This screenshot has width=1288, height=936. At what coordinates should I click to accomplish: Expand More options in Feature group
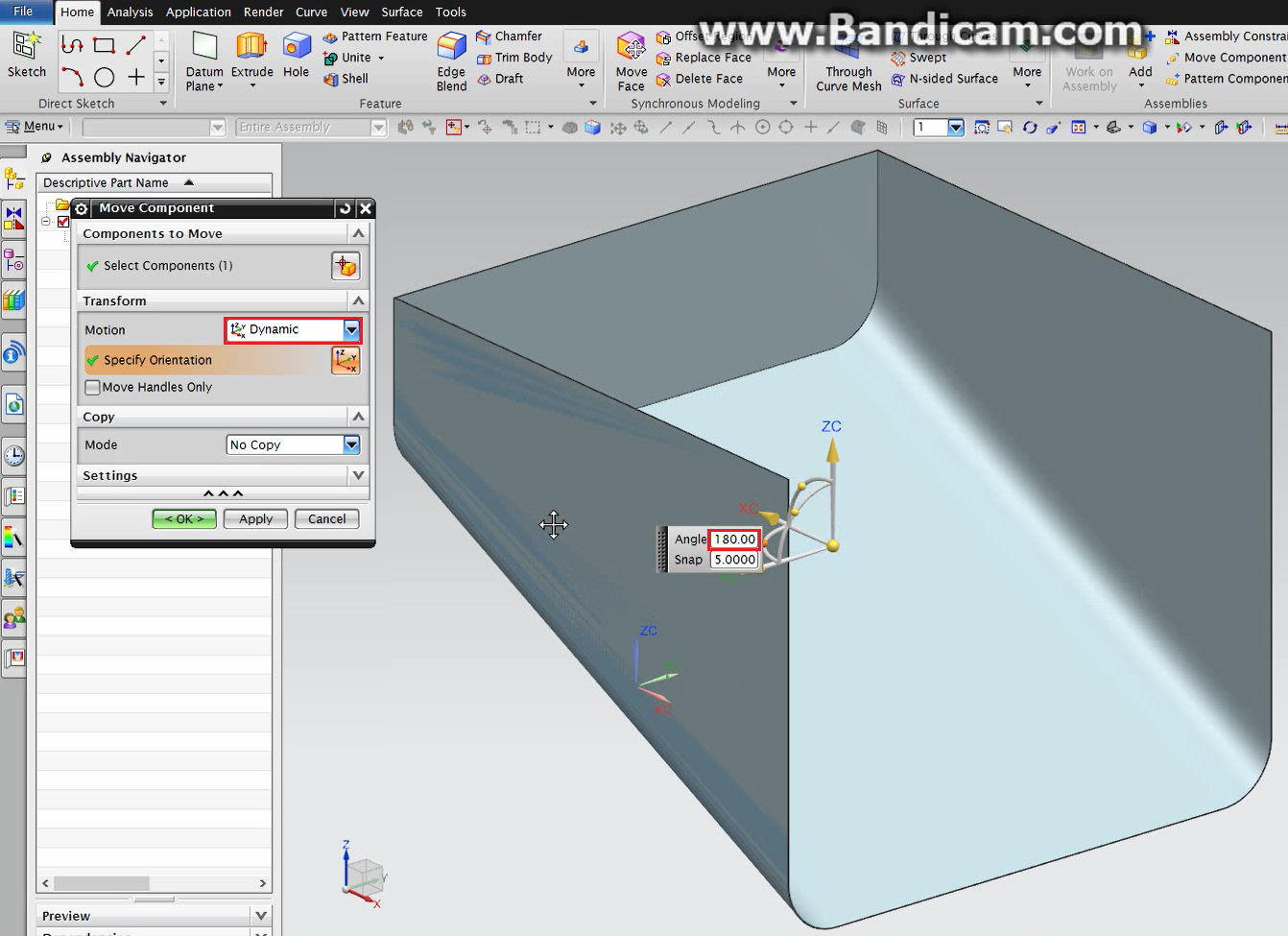coord(581,61)
